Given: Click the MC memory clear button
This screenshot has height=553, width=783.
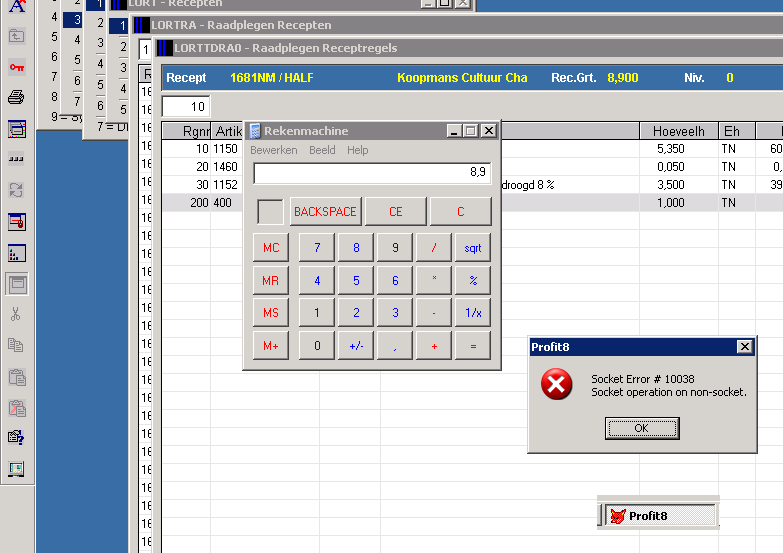Looking at the screenshot, I should click(271, 248).
